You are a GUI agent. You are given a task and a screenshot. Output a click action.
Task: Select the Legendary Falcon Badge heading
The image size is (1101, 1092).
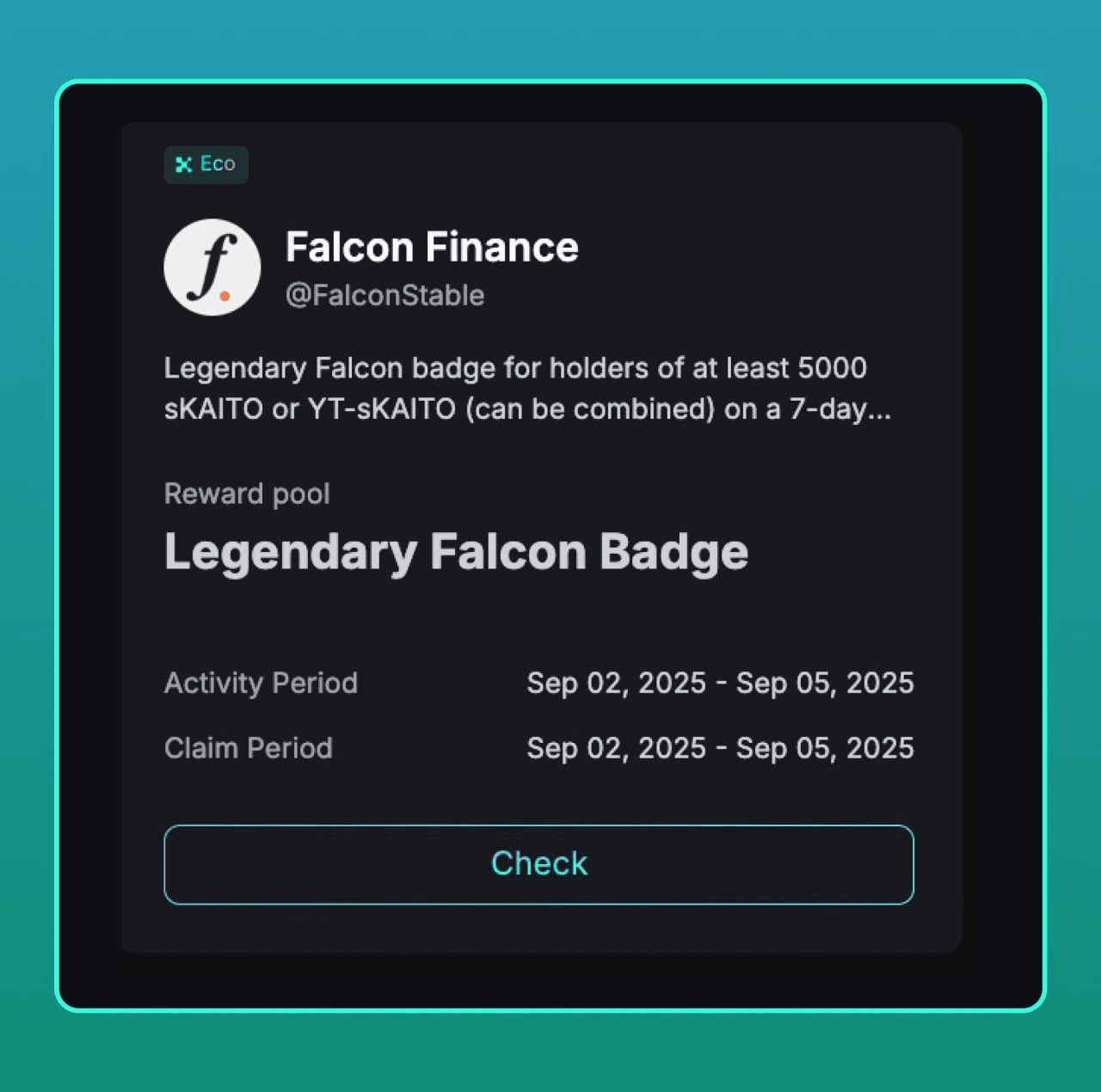pyautogui.click(x=456, y=552)
